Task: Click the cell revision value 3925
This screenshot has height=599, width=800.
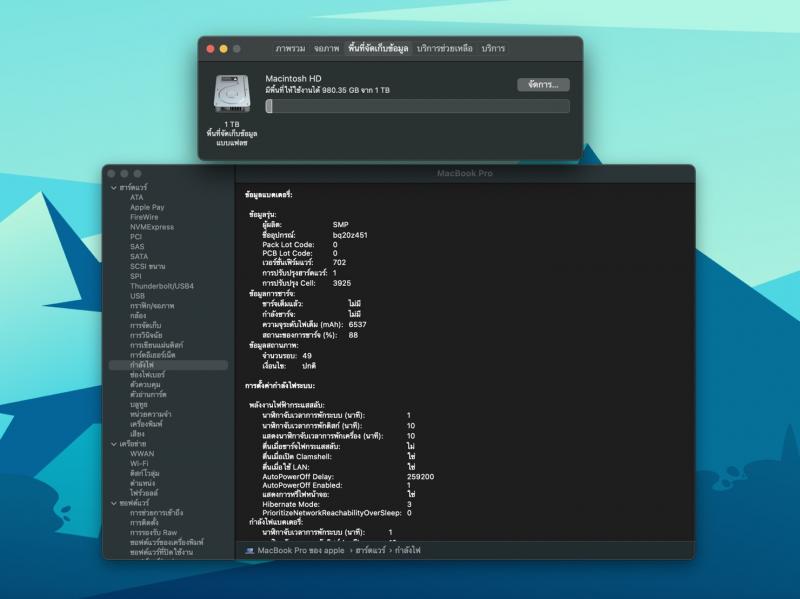Action: (342, 283)
